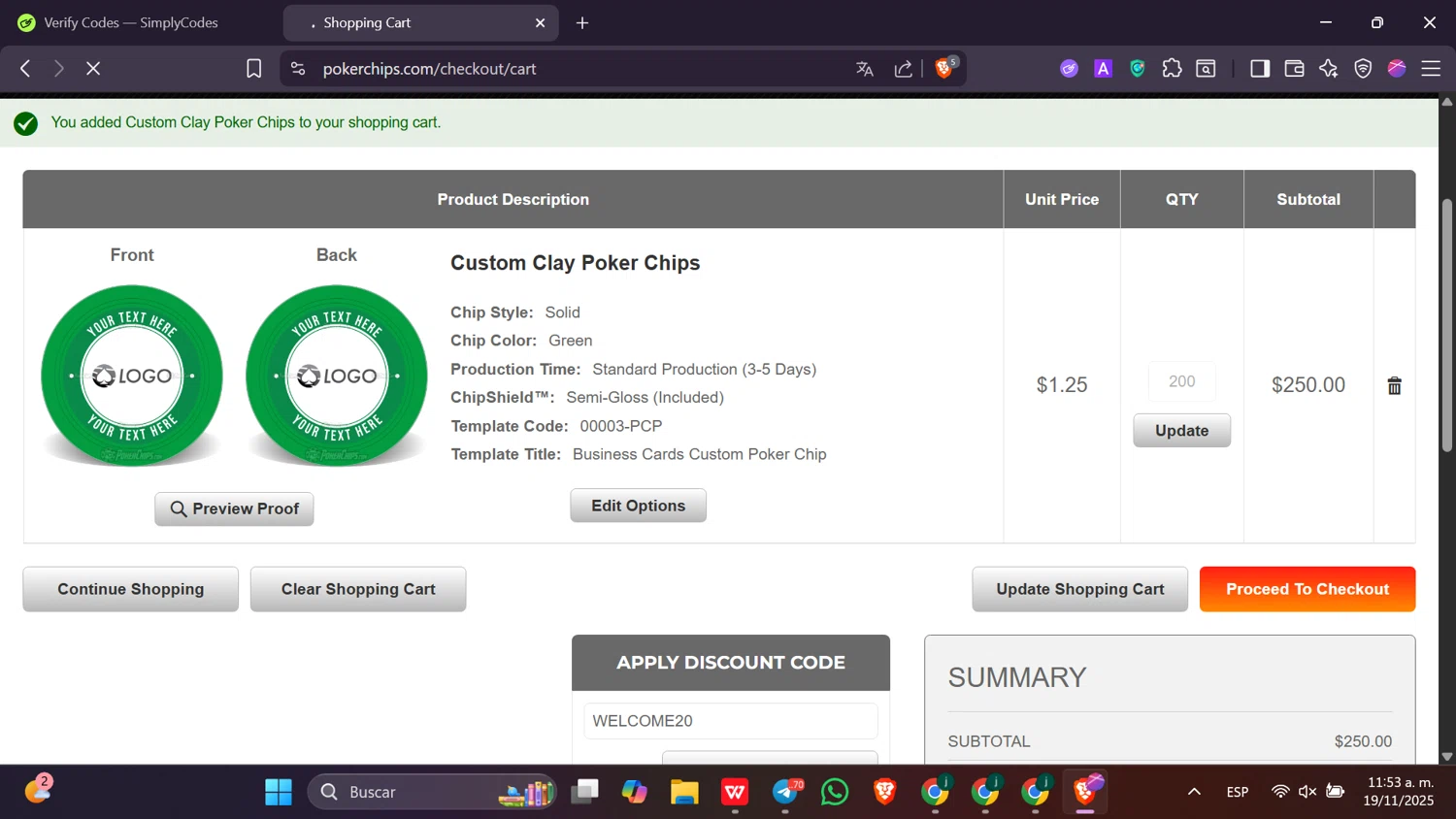Open site information icon in address bar
Viewport: 1456px width, 819px height.
click(x=298, y=68)
